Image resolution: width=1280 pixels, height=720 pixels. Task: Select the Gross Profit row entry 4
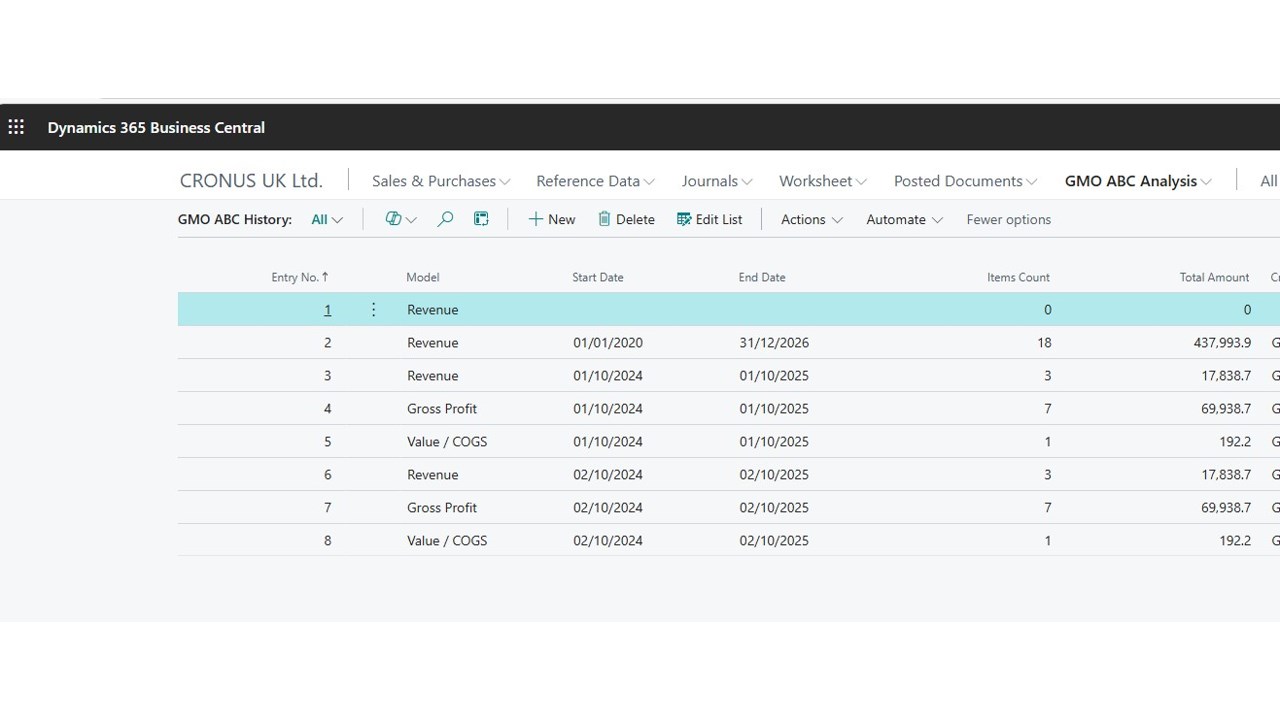click(x=728, y=408)
